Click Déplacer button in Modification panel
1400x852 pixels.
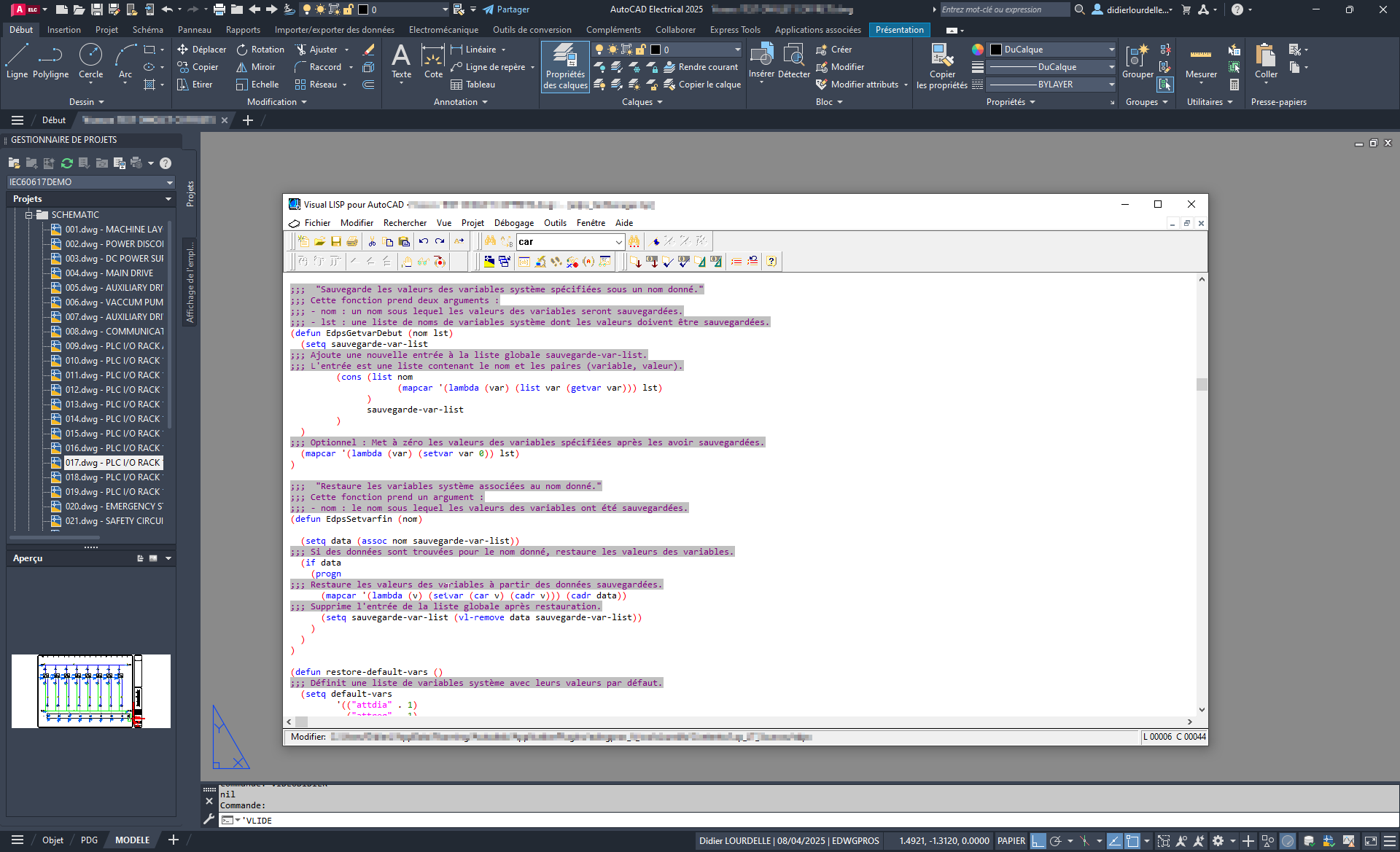pyautogui.click(x=202, y=50)
